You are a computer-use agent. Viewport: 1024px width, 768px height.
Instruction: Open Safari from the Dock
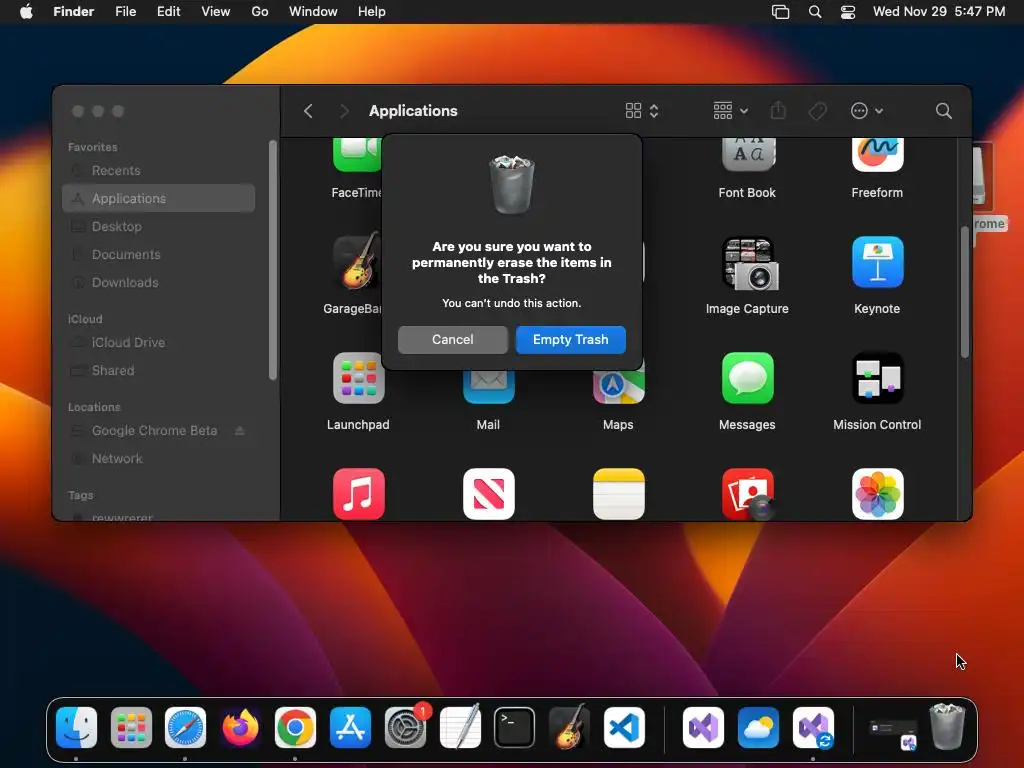(185, 728)
